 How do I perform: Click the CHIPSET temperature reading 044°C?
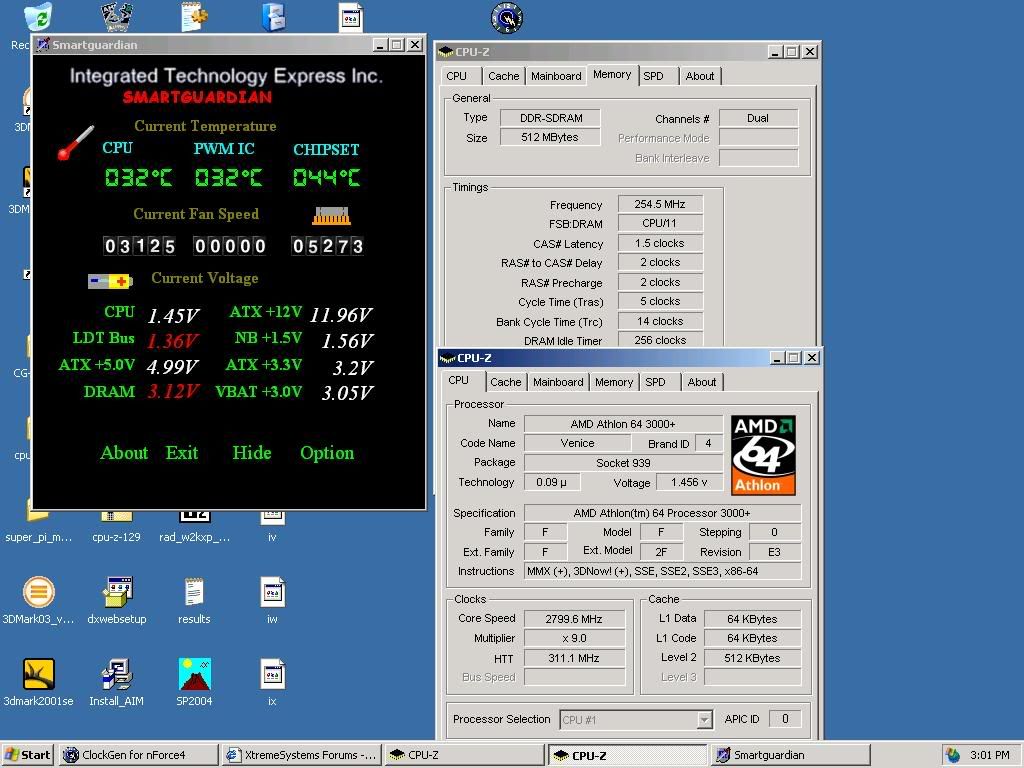point(326,177)
